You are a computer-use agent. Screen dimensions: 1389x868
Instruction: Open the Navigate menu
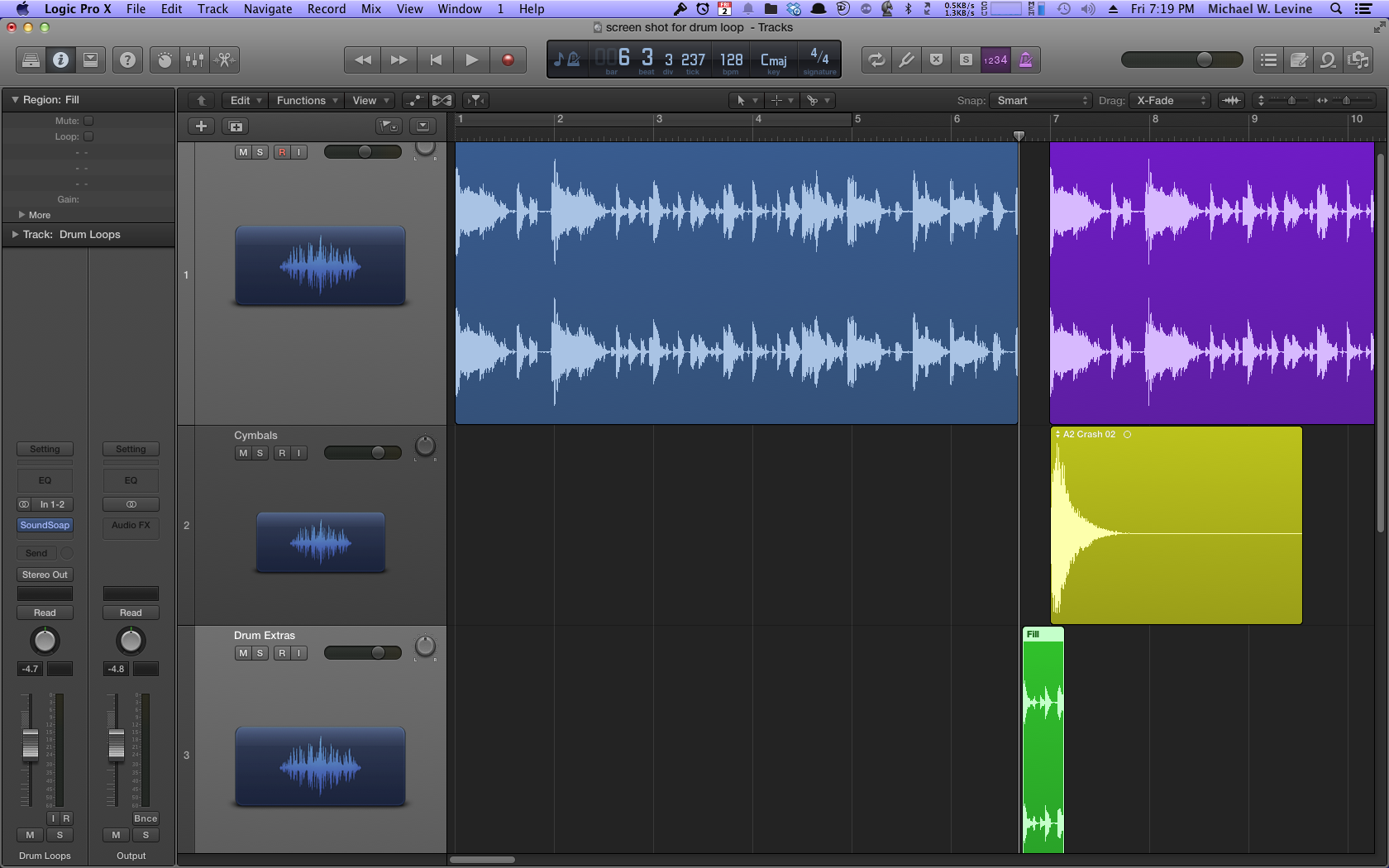point(268,9)
